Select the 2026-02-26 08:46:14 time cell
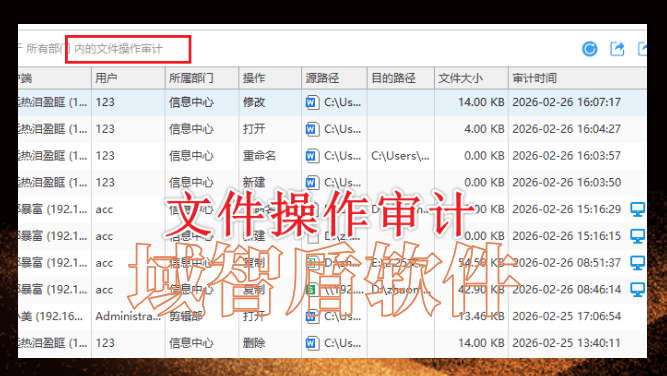The height and width of the screenshot is (376, 667). click(567, 289)
